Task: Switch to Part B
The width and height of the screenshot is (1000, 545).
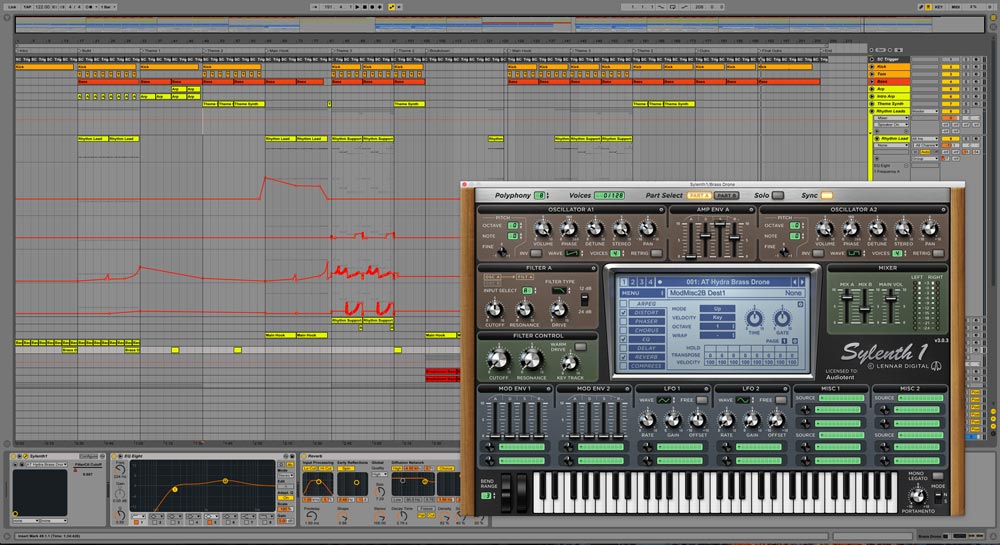Action: coord(726,195)
